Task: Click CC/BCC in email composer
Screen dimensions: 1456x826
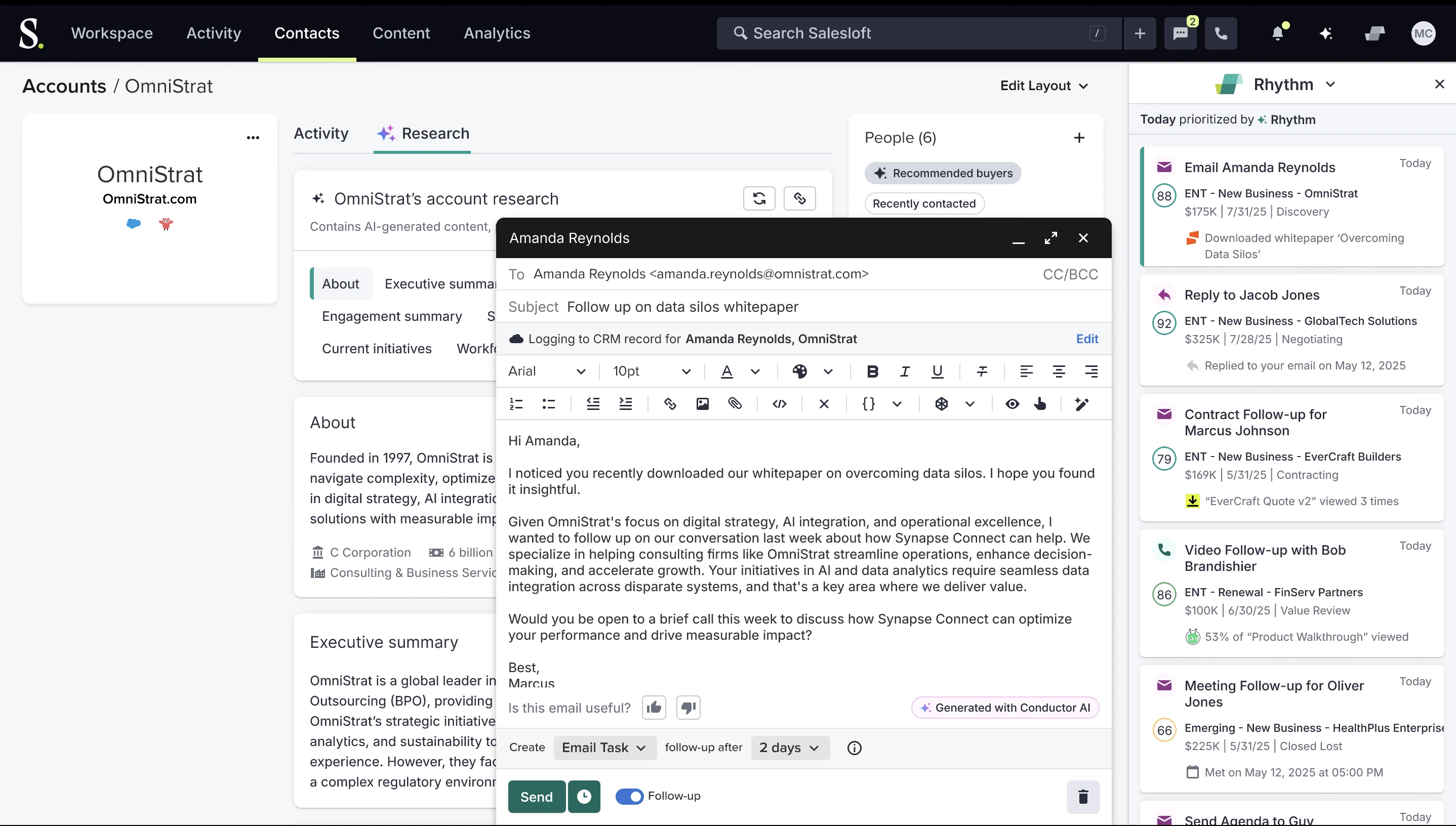Action: 1070,275
